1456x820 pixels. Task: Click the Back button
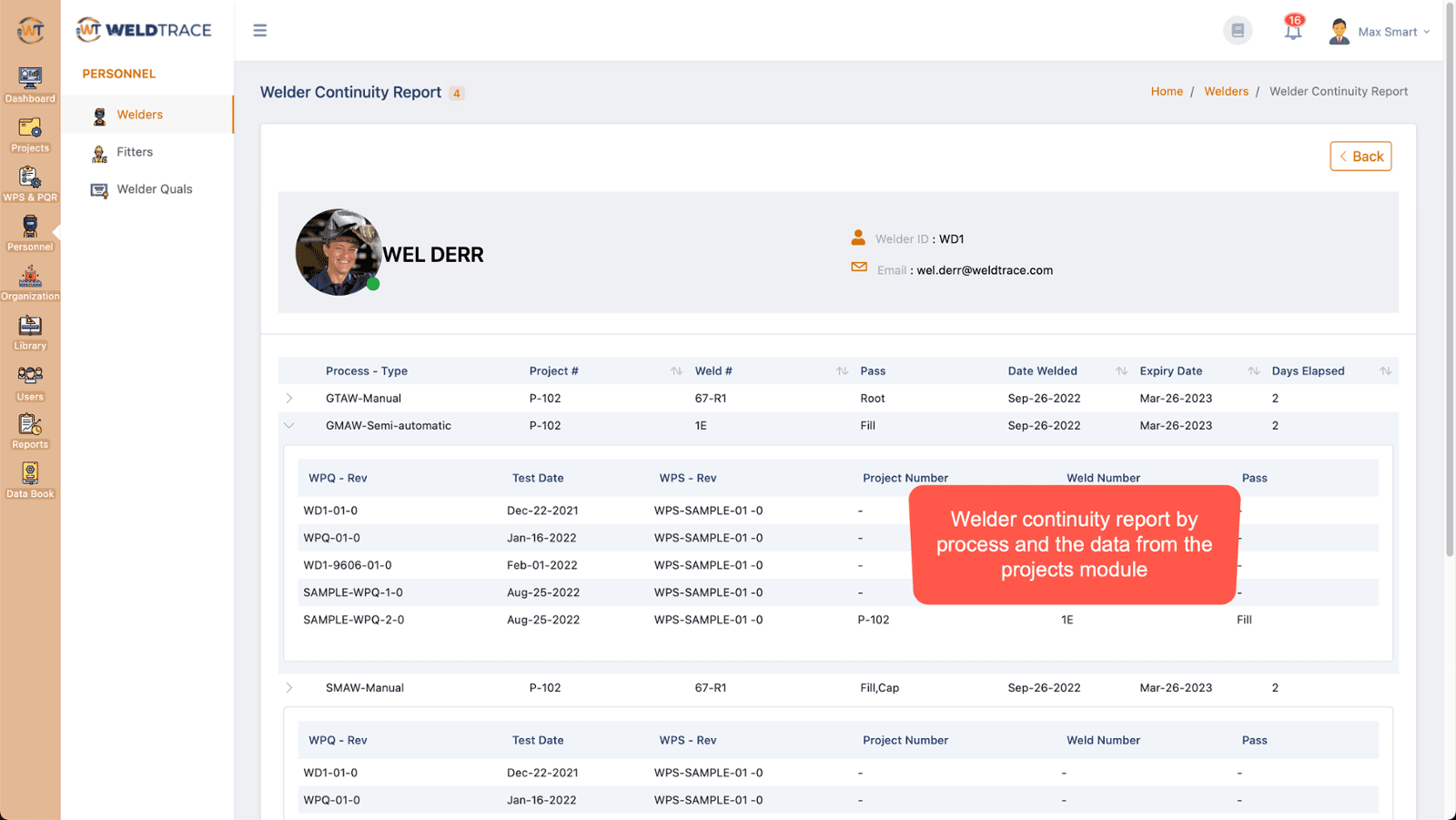(x=1360, y=157)
